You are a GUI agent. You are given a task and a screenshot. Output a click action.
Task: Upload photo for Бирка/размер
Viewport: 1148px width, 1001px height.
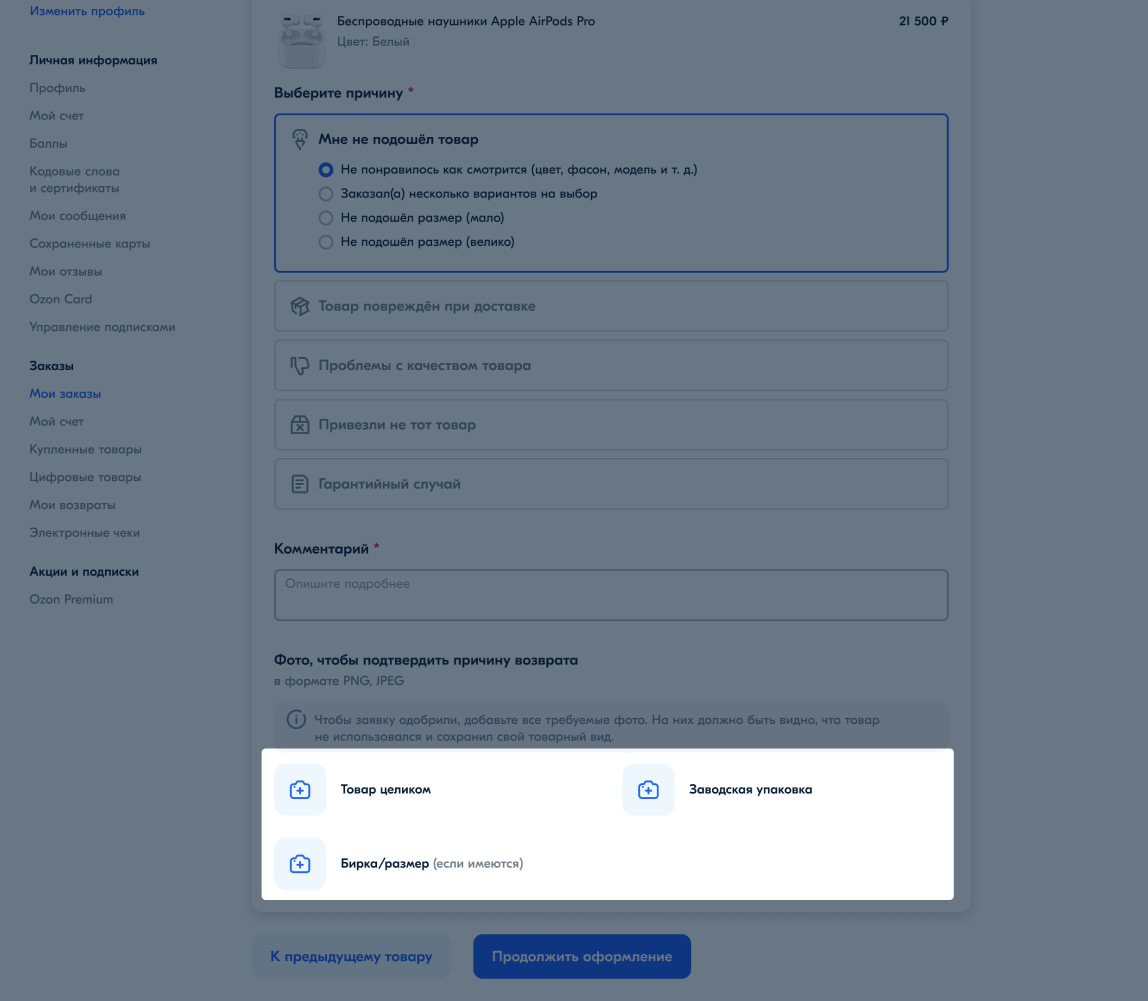(x=299, y=863)
